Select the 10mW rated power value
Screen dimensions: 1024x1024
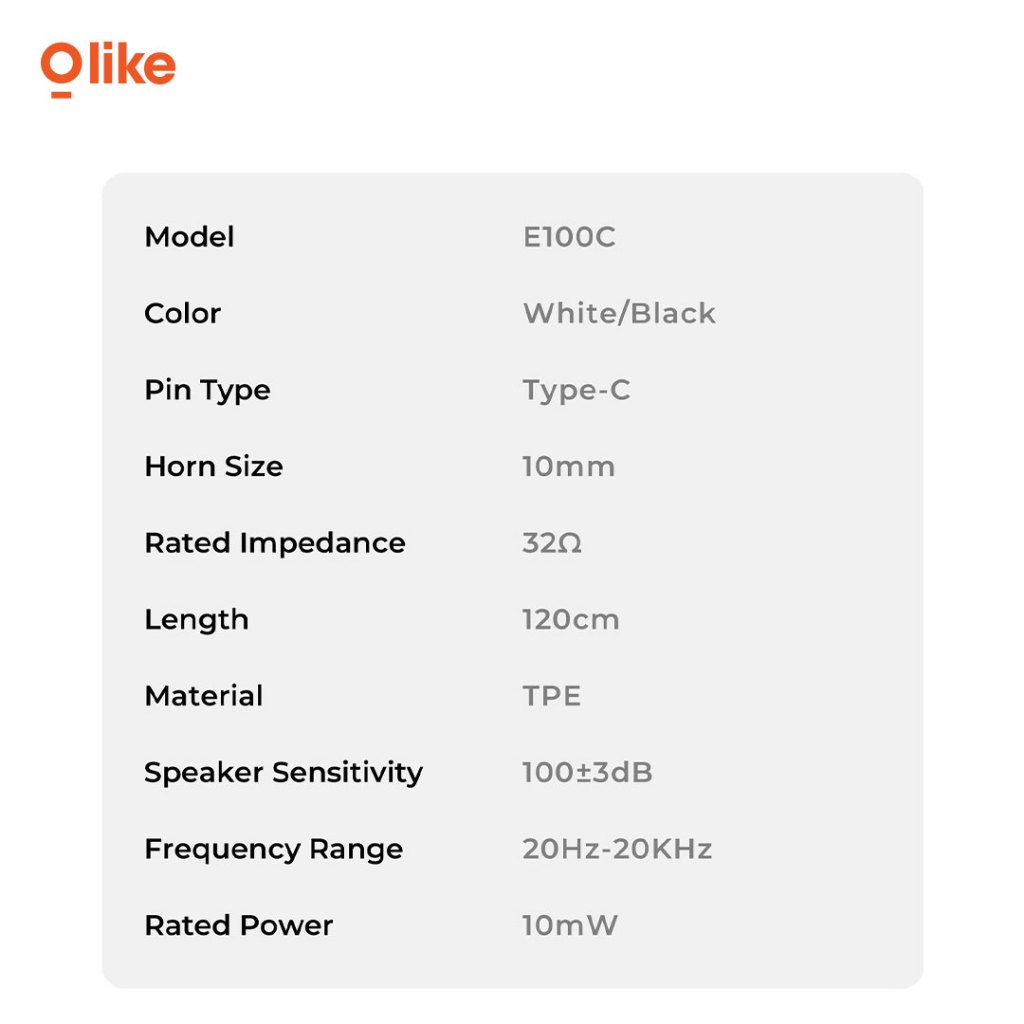click(x=569, y=925)
